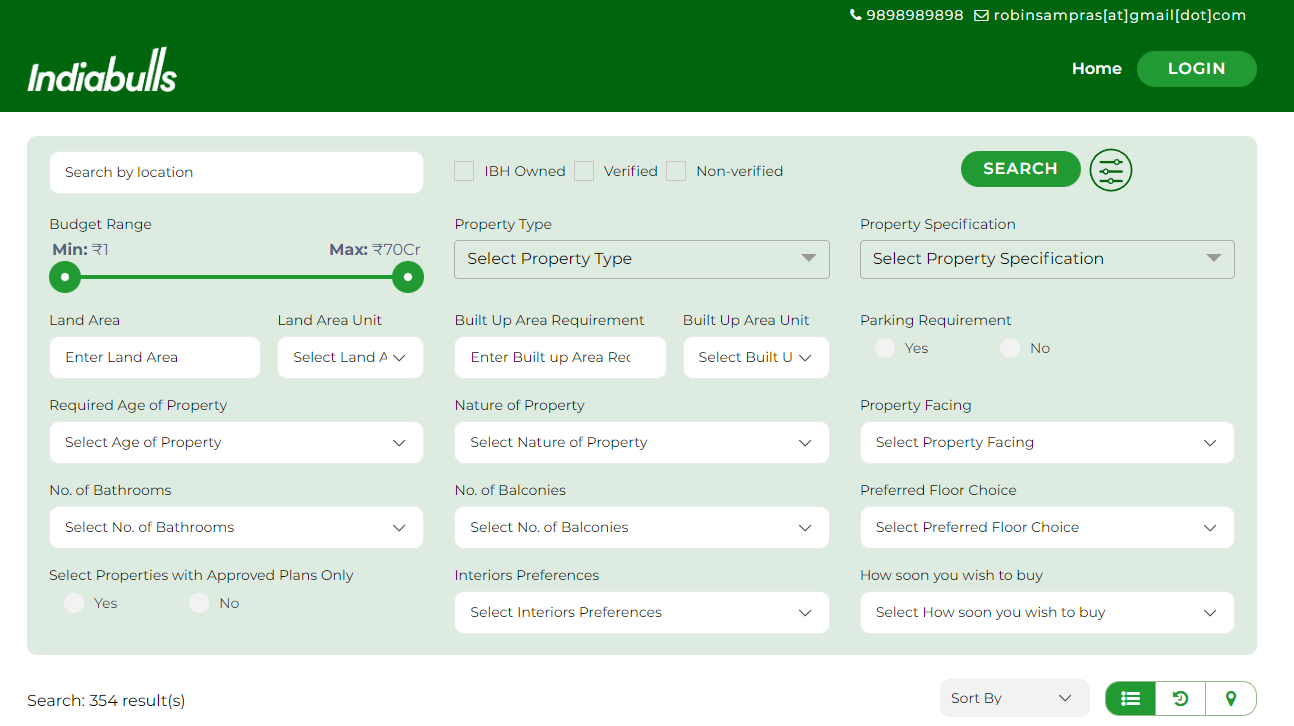
Task: Focus the Search by location field
Action: [236, 172]
